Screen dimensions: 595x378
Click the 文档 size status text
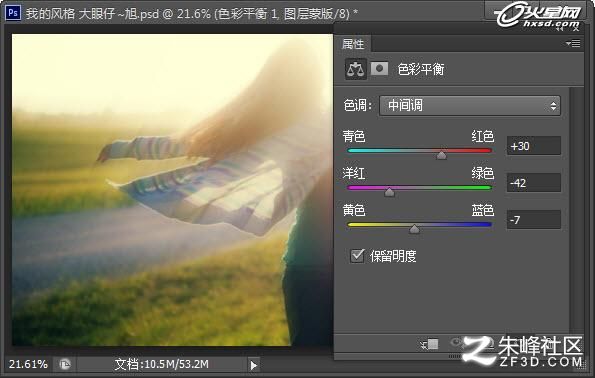pyautogui.click(x=162, y=365)
